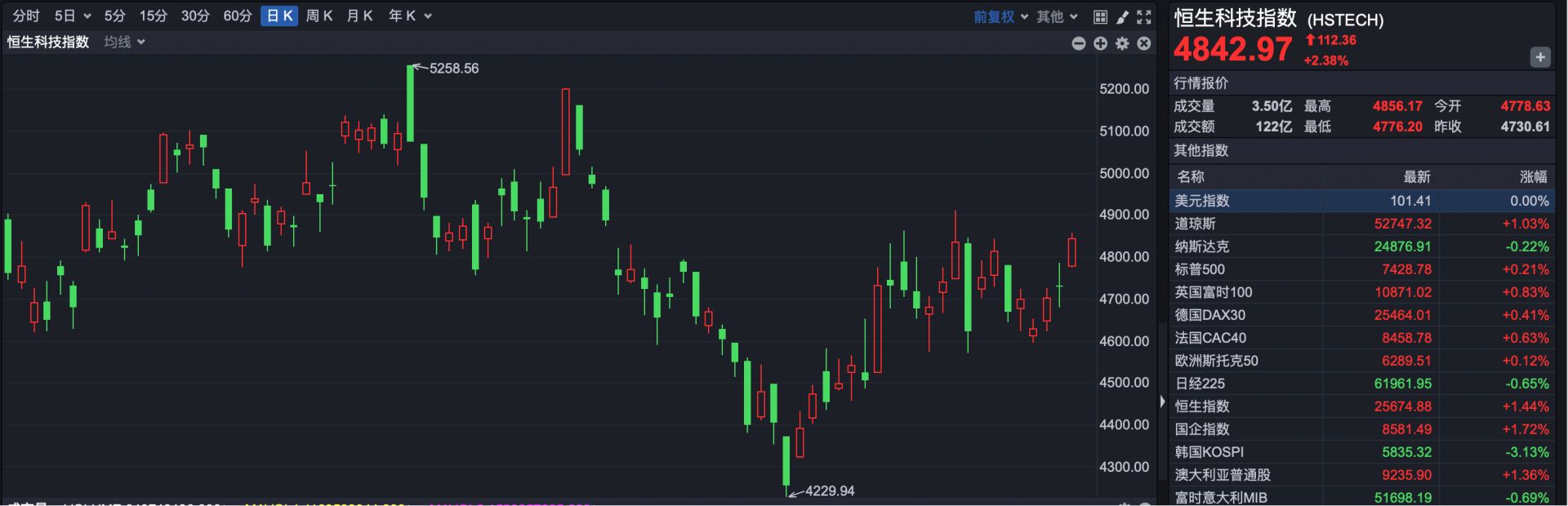
Task: Click the 4842.97 current price value
Action: 1233,50
